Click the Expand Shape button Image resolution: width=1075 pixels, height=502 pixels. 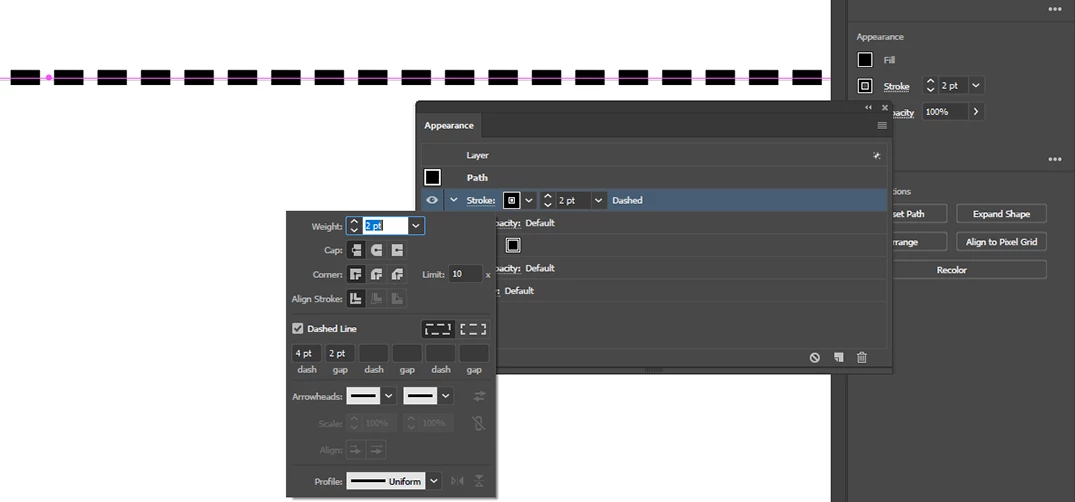1001,214
